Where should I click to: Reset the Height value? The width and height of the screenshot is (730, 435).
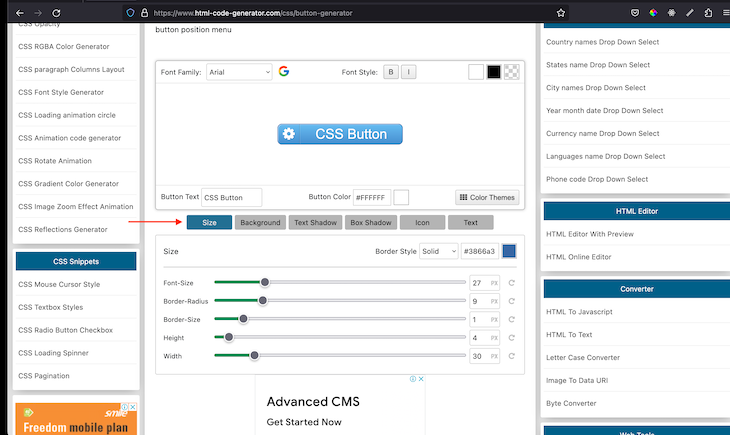click(512, 338)
